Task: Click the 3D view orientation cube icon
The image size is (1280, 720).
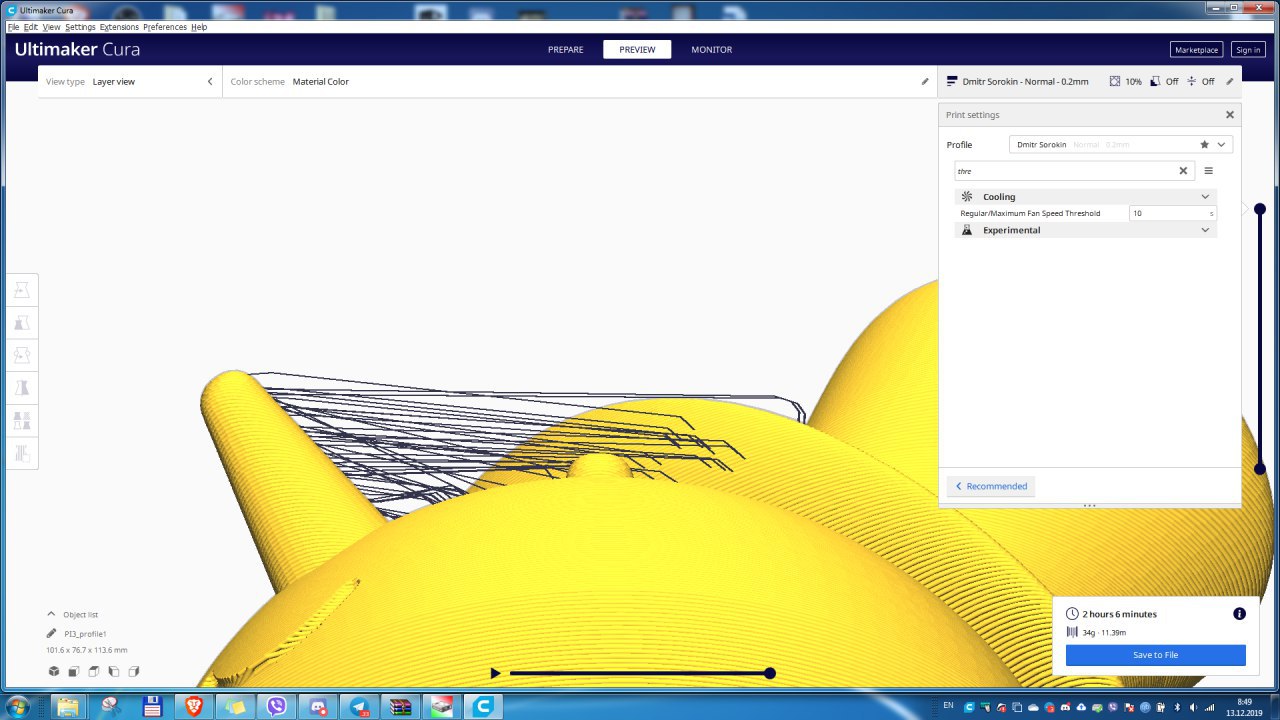Action: [53, 671]
